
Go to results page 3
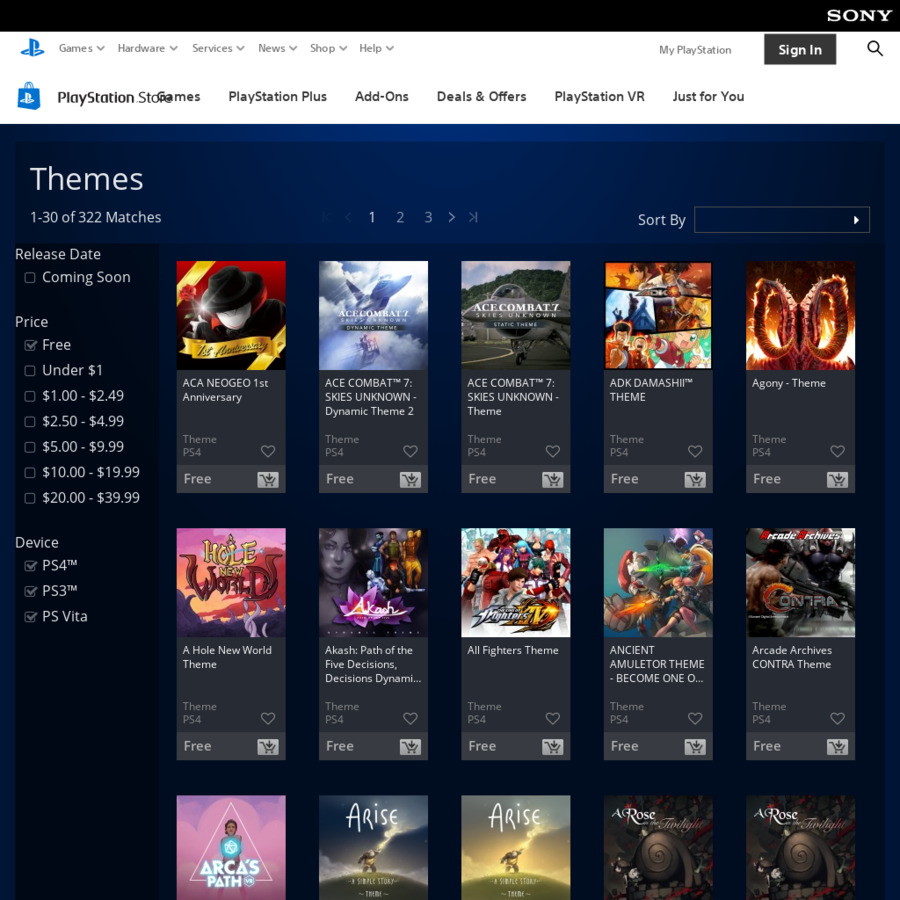(x=428, y=218)
